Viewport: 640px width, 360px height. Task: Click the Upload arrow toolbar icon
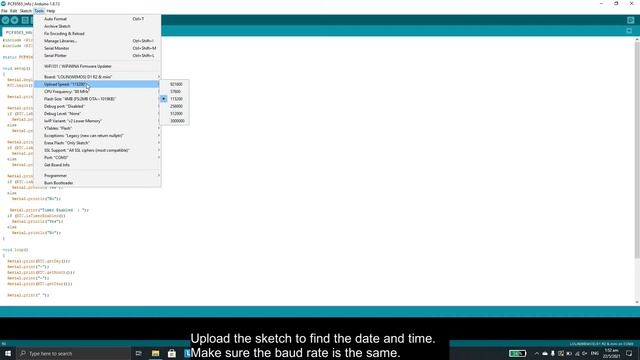(15, 20)
